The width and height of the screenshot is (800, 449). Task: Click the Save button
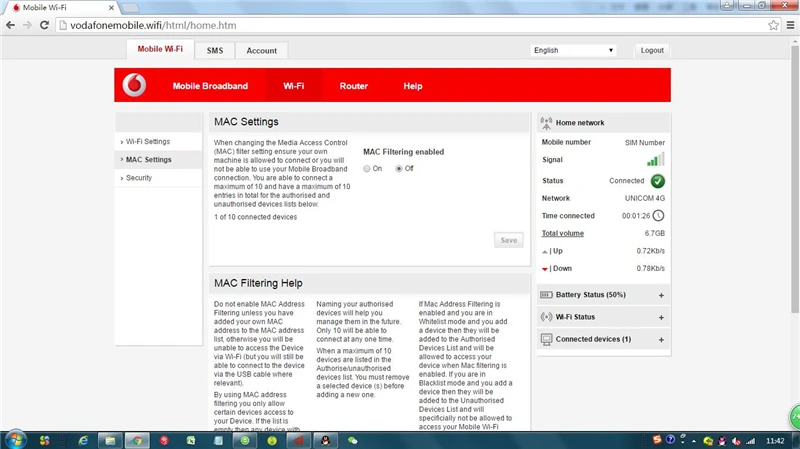[509, 240]
